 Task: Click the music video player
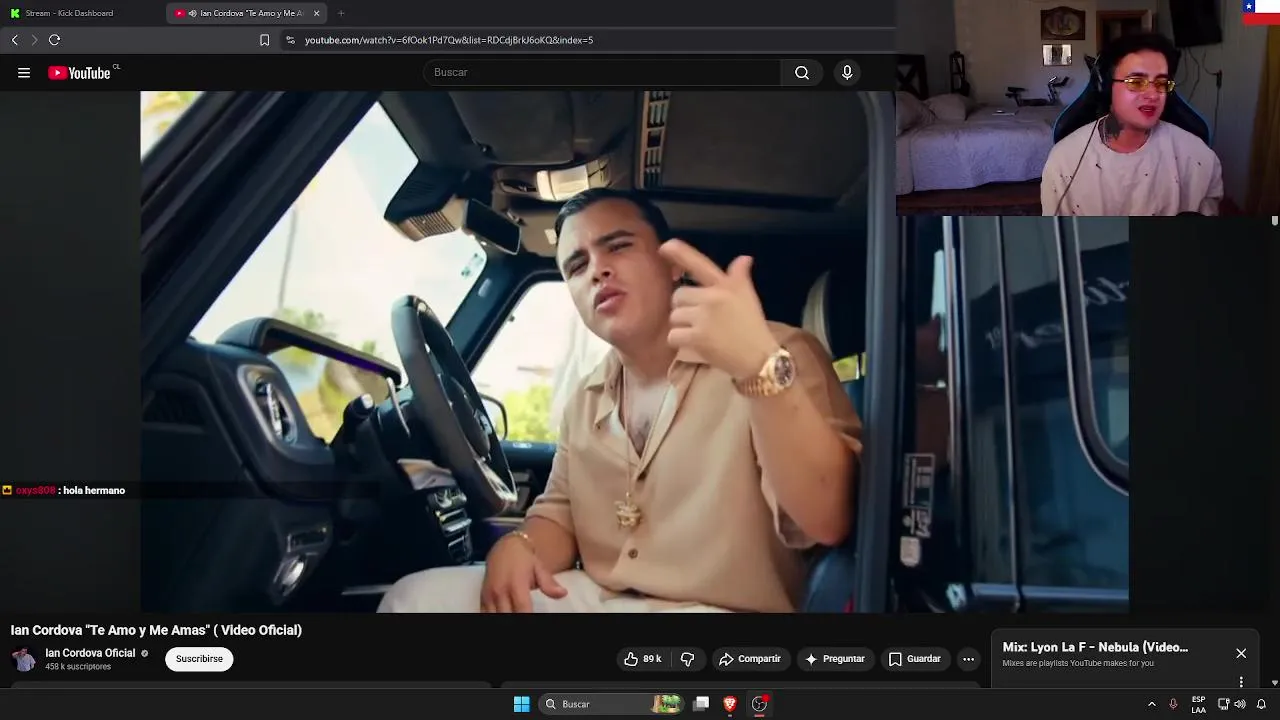pyautogui.click(x=634, y=351)
